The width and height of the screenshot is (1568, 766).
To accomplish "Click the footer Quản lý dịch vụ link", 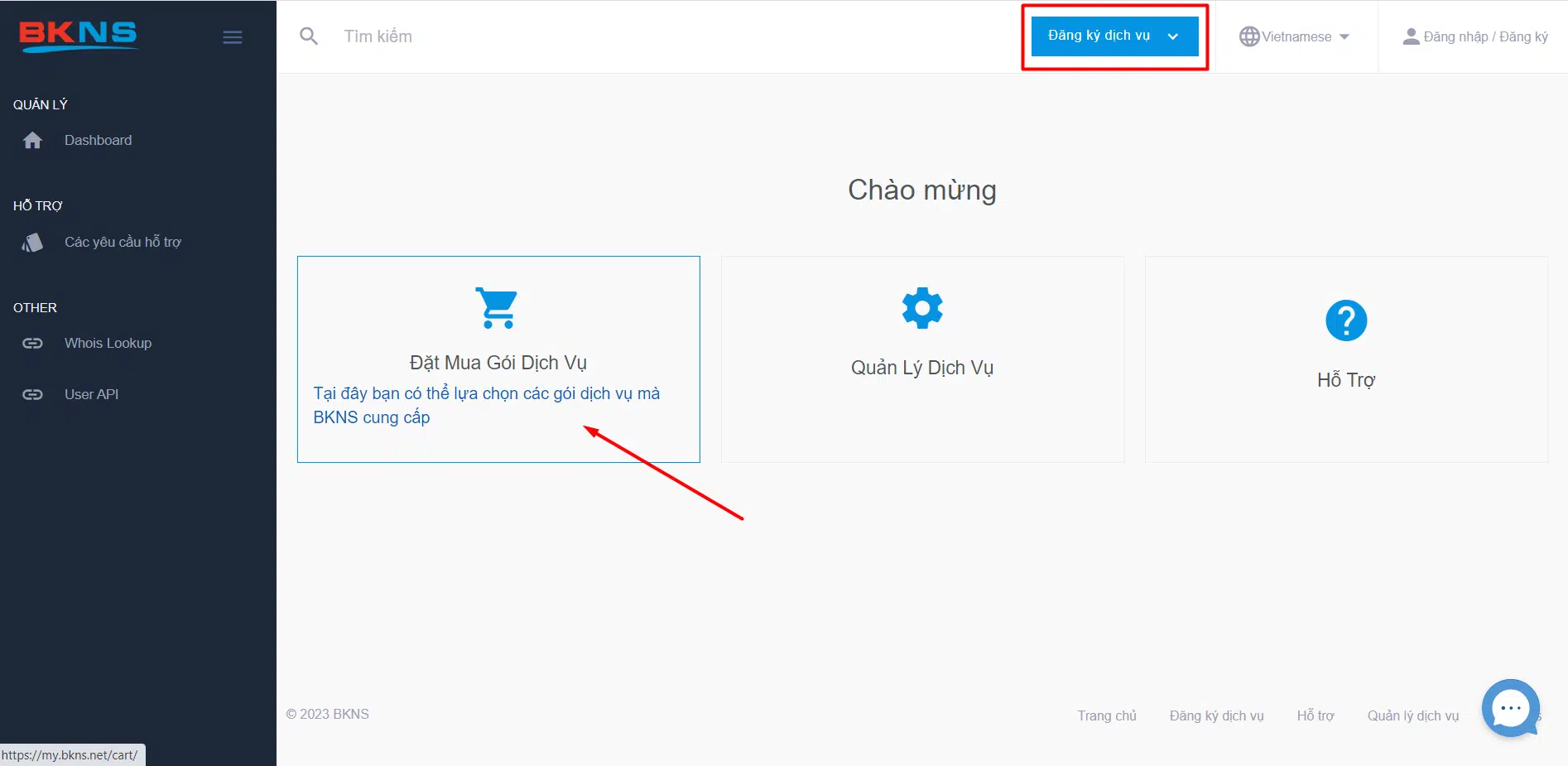I will pyautogui.click(x=1413, y=715).
